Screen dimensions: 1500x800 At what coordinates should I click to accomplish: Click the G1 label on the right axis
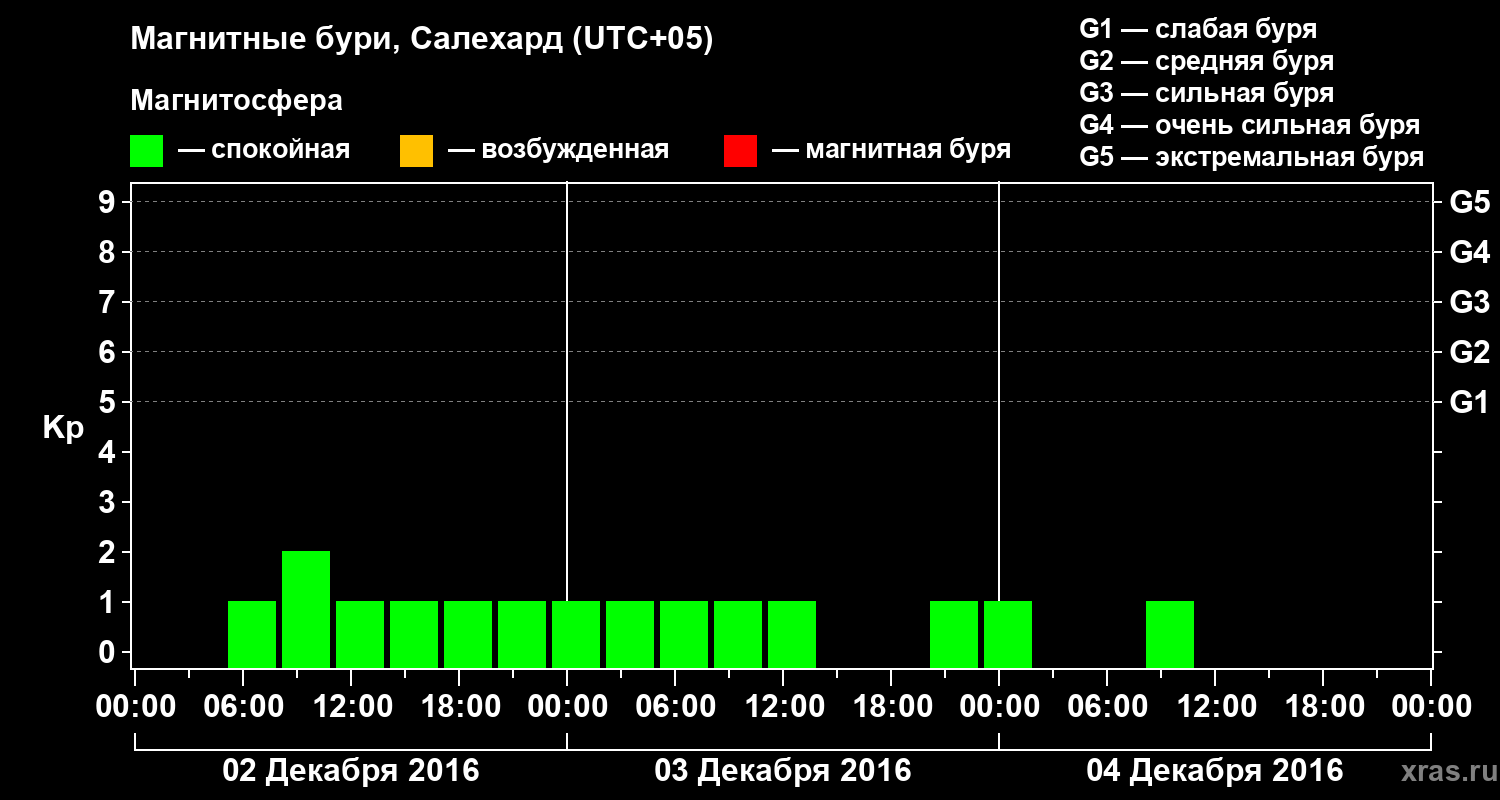pos(1469,402)
